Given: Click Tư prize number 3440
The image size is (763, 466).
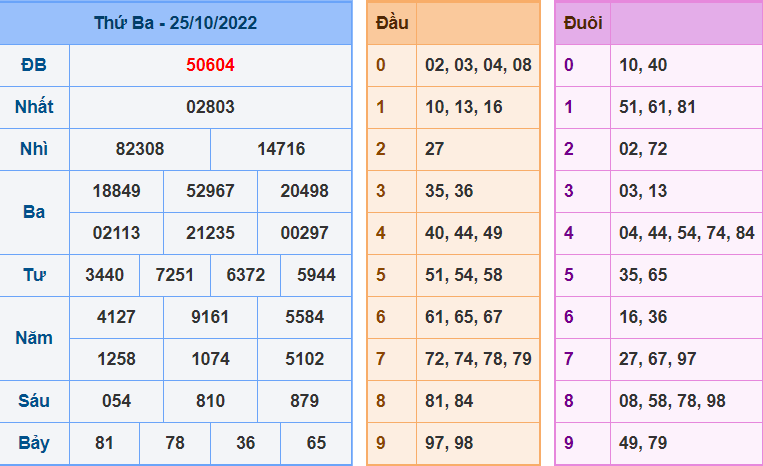Looking at the screenshot, I should click(105, 275).
